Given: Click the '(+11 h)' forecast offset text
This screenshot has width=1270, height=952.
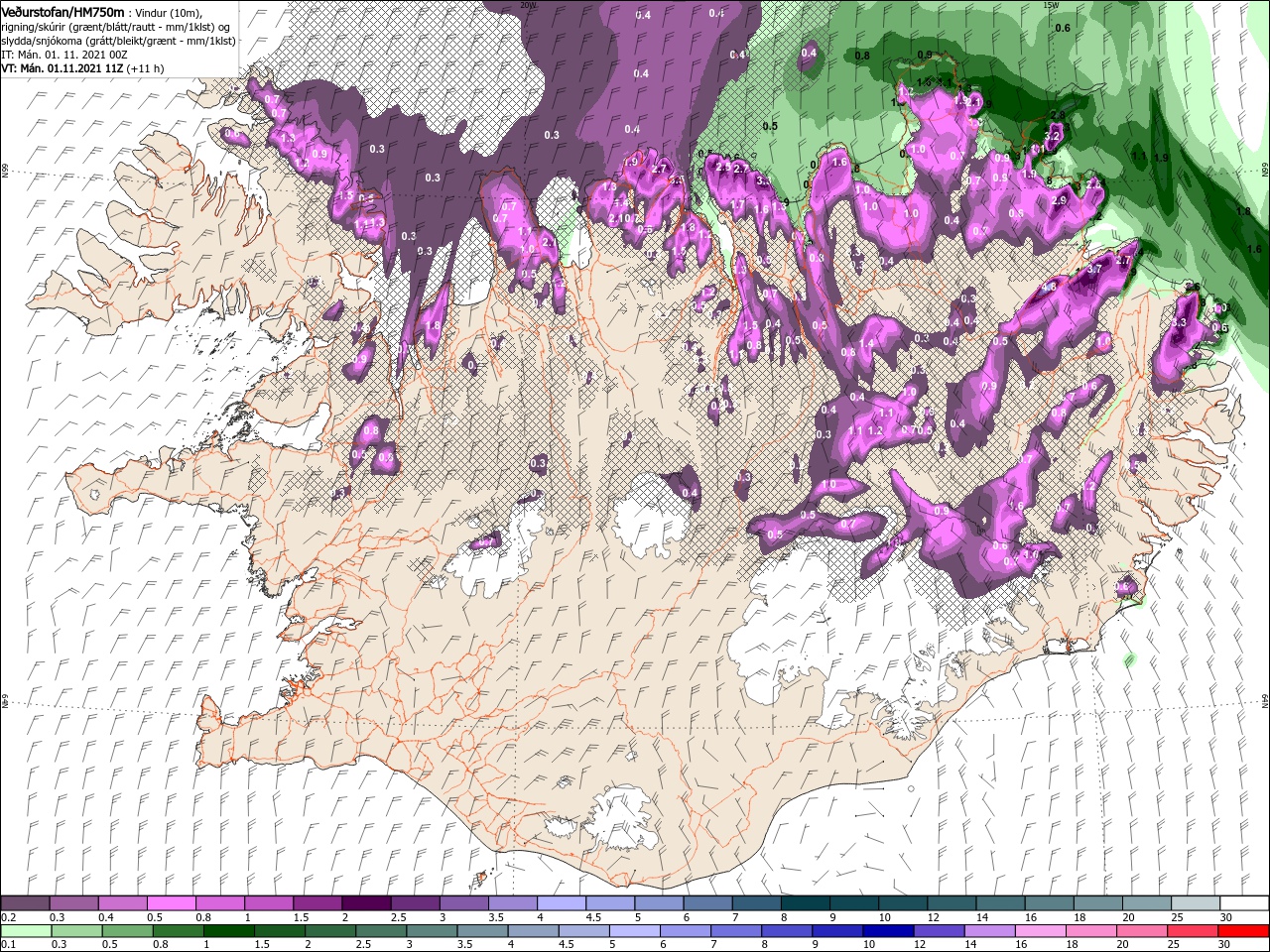Looking at the screenshot, I should [x=145, y=68].
